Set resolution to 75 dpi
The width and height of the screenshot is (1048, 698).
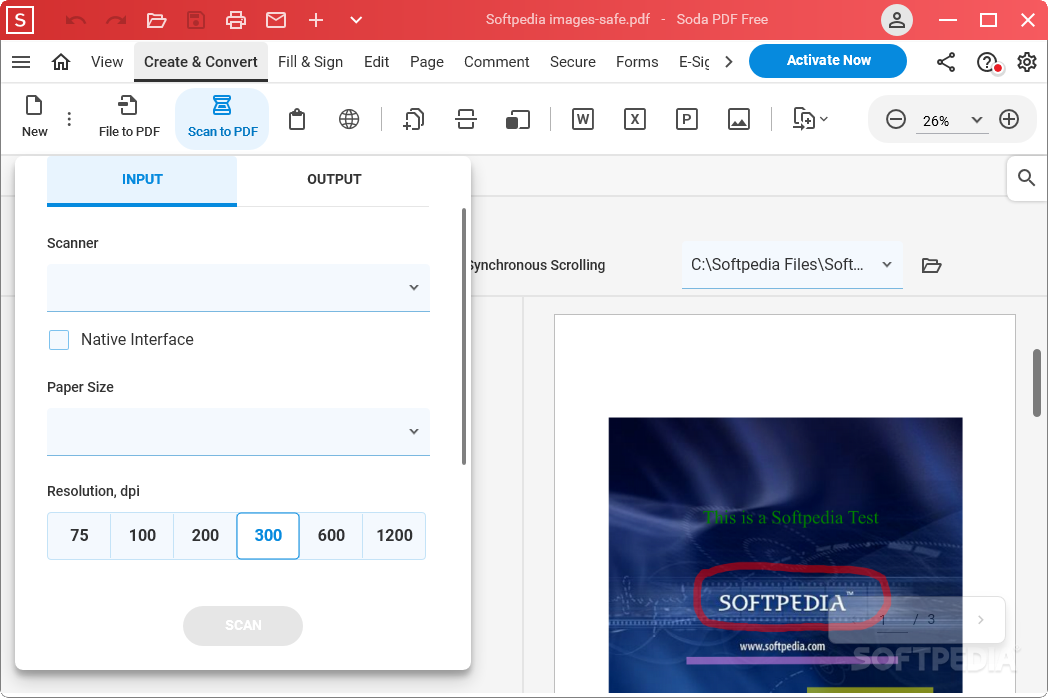[x=79, y=536]
